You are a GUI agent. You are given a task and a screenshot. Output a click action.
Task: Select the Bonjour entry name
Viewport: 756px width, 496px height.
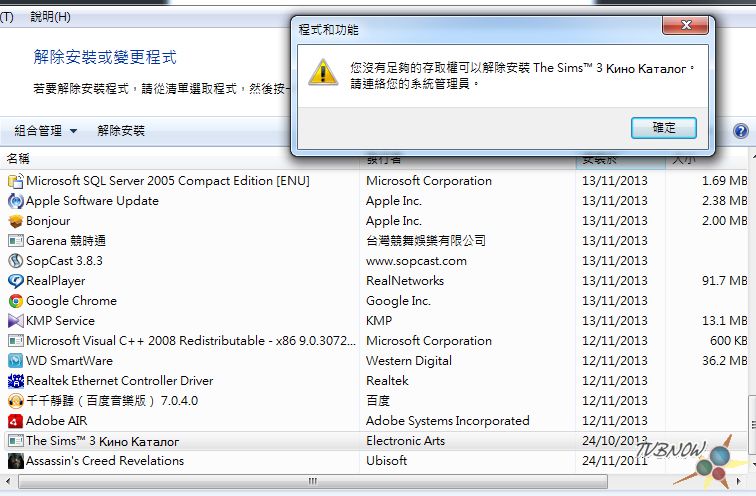(x=48, y=221)
